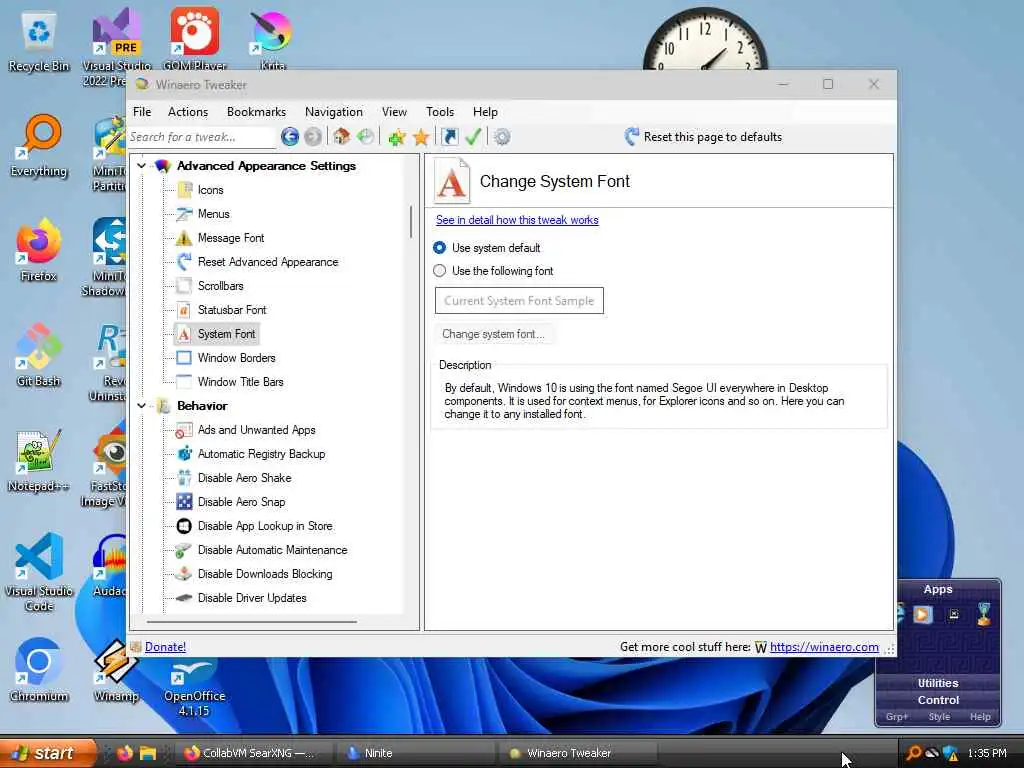1024x768 pixels.
Task: Open the Recycle Bin desktop icon
Action: point(39,41)
